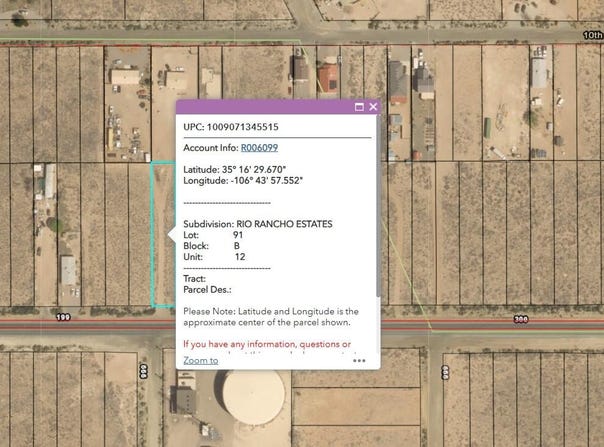Click the Zoom to link
The image size is (604, 447).
click(201, 360)
